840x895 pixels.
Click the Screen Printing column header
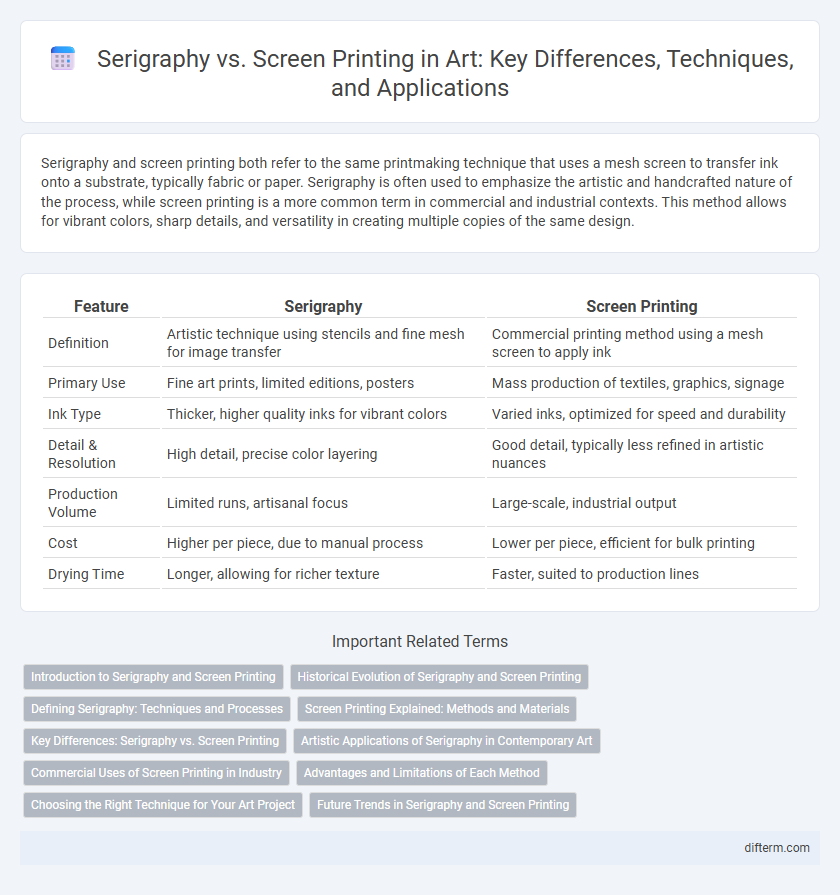642,307
